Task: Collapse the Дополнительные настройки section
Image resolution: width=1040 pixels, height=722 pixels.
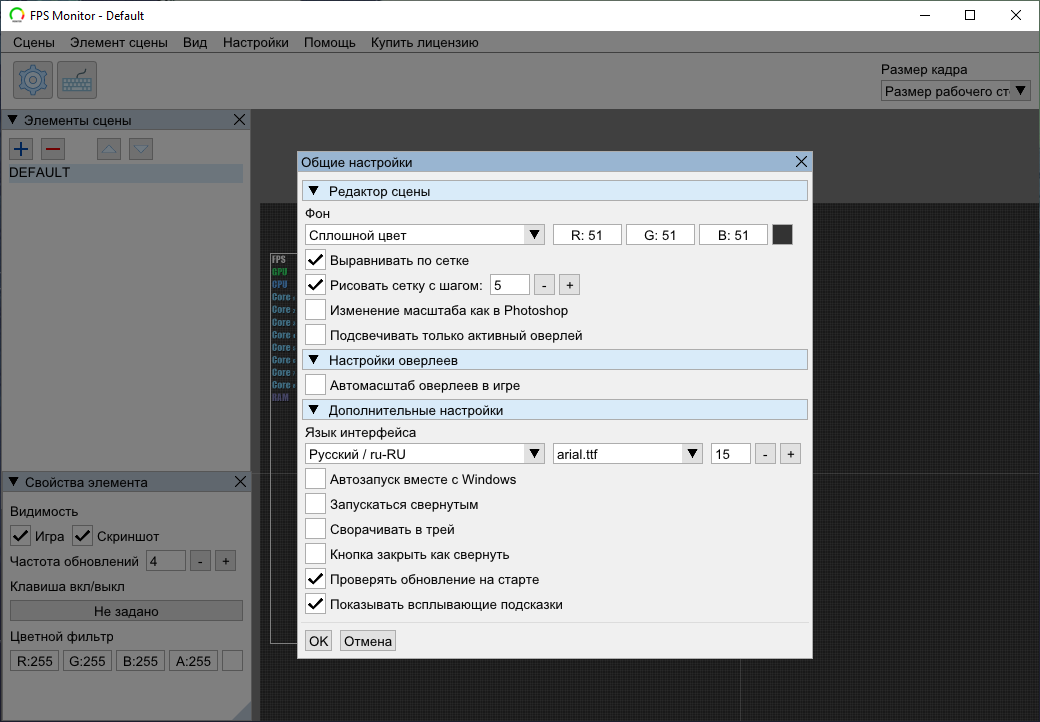Action: click(314, 410)
